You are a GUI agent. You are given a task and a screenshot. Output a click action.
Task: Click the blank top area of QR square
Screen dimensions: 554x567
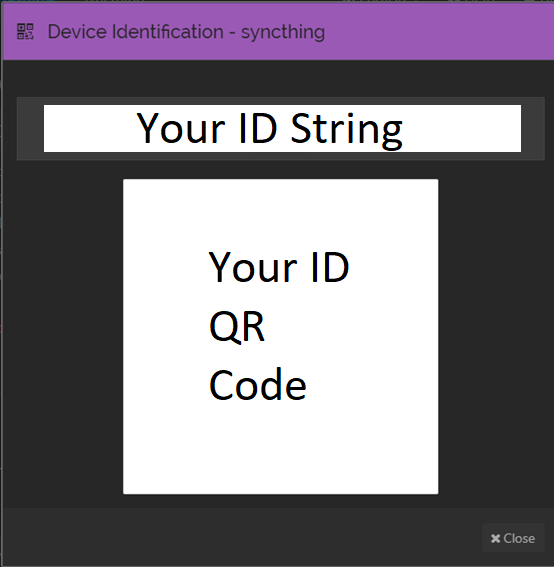[281, 213]
